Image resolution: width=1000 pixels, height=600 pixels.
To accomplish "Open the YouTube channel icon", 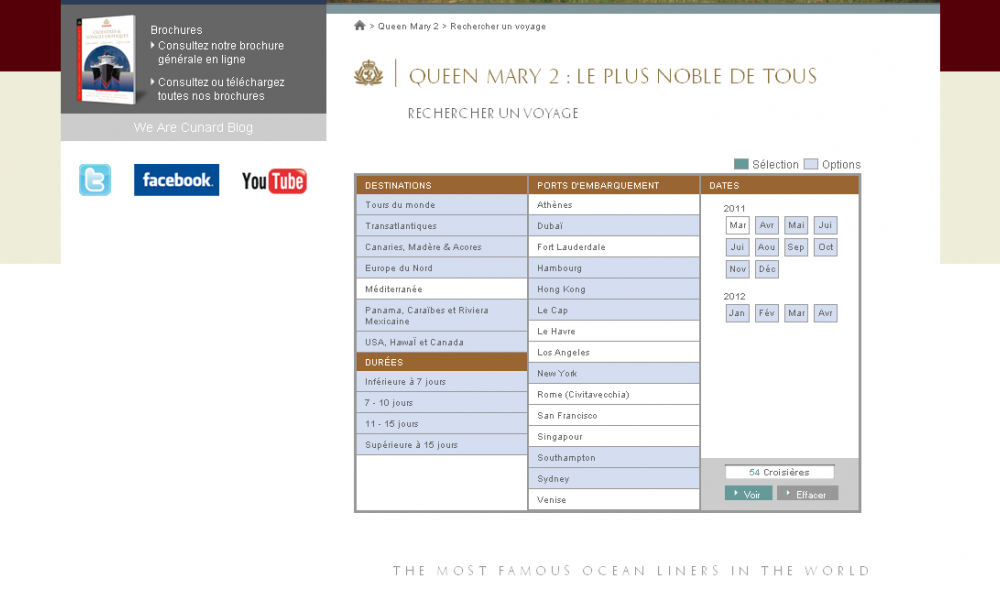I will (274, 181).
